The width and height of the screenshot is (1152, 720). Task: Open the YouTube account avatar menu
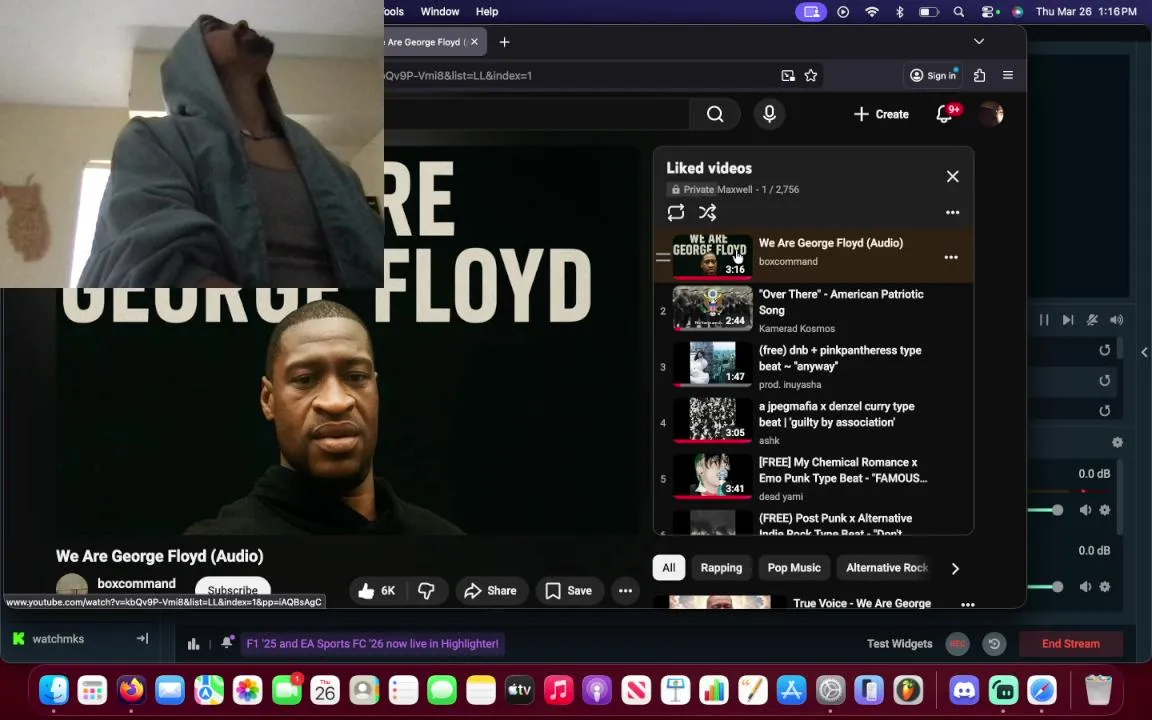991,114
